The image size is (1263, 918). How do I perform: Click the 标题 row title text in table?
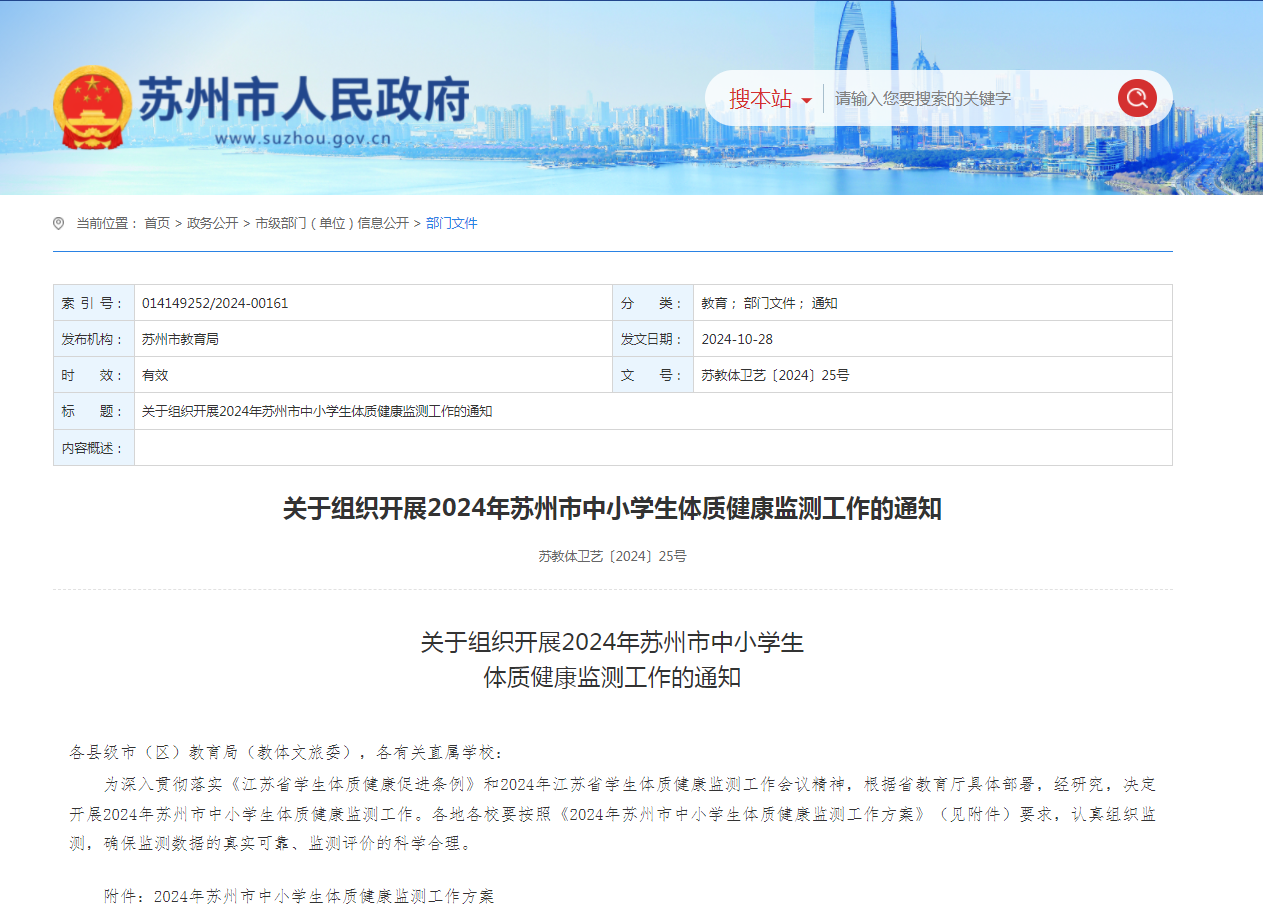point(317,411)
